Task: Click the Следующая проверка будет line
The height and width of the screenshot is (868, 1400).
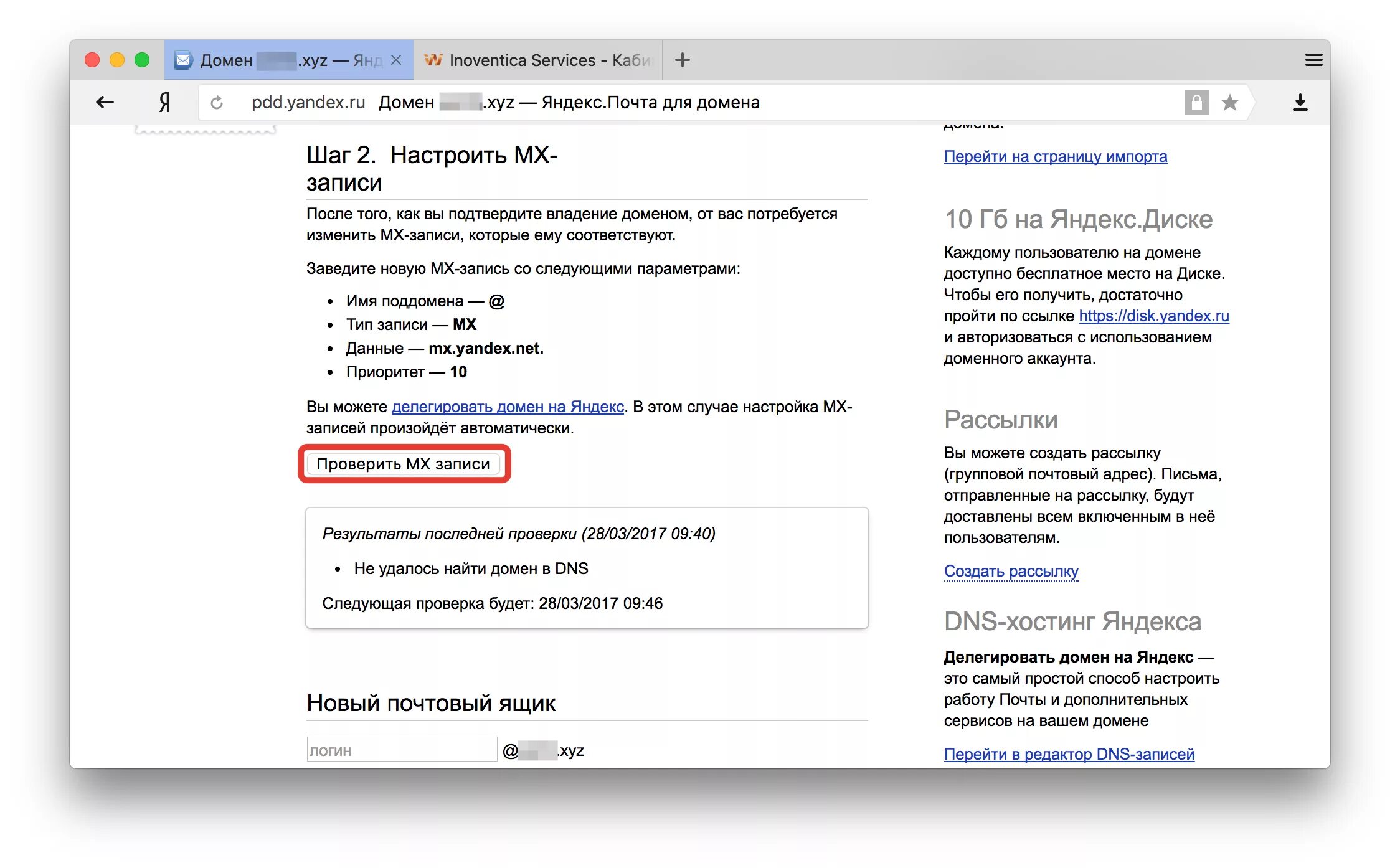Action: pos(493,603)
